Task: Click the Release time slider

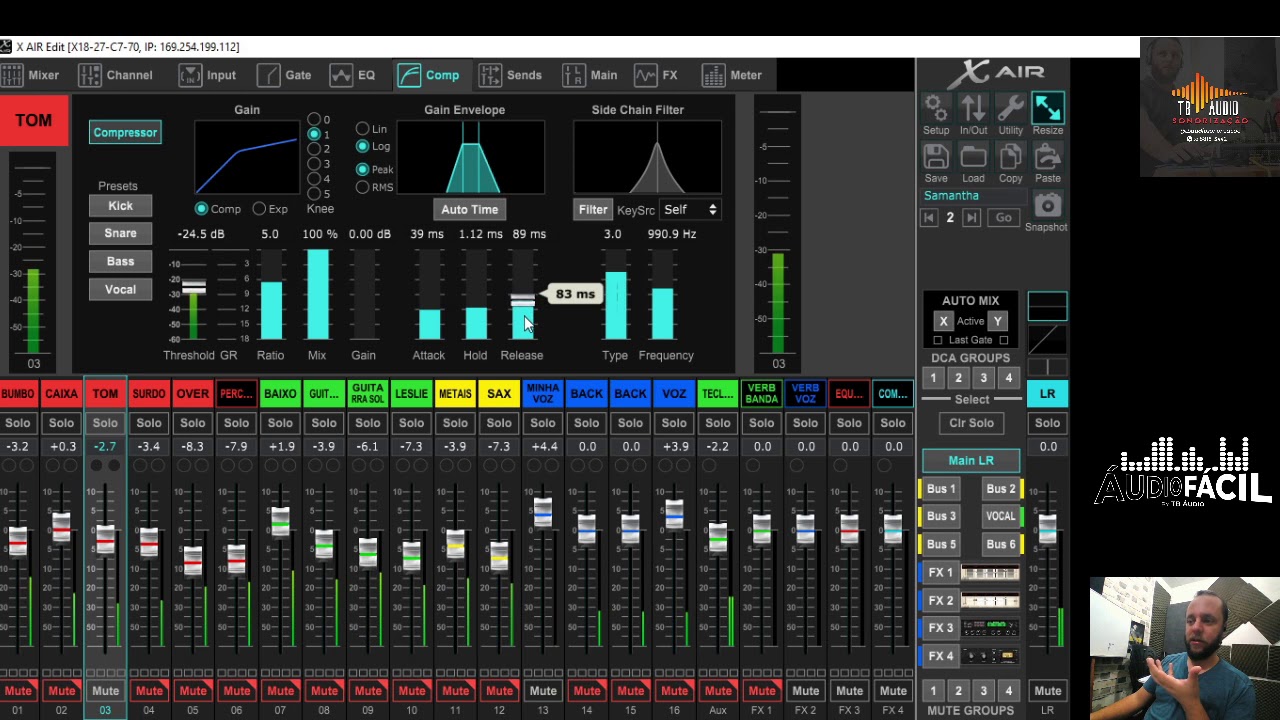Action: 522,296
